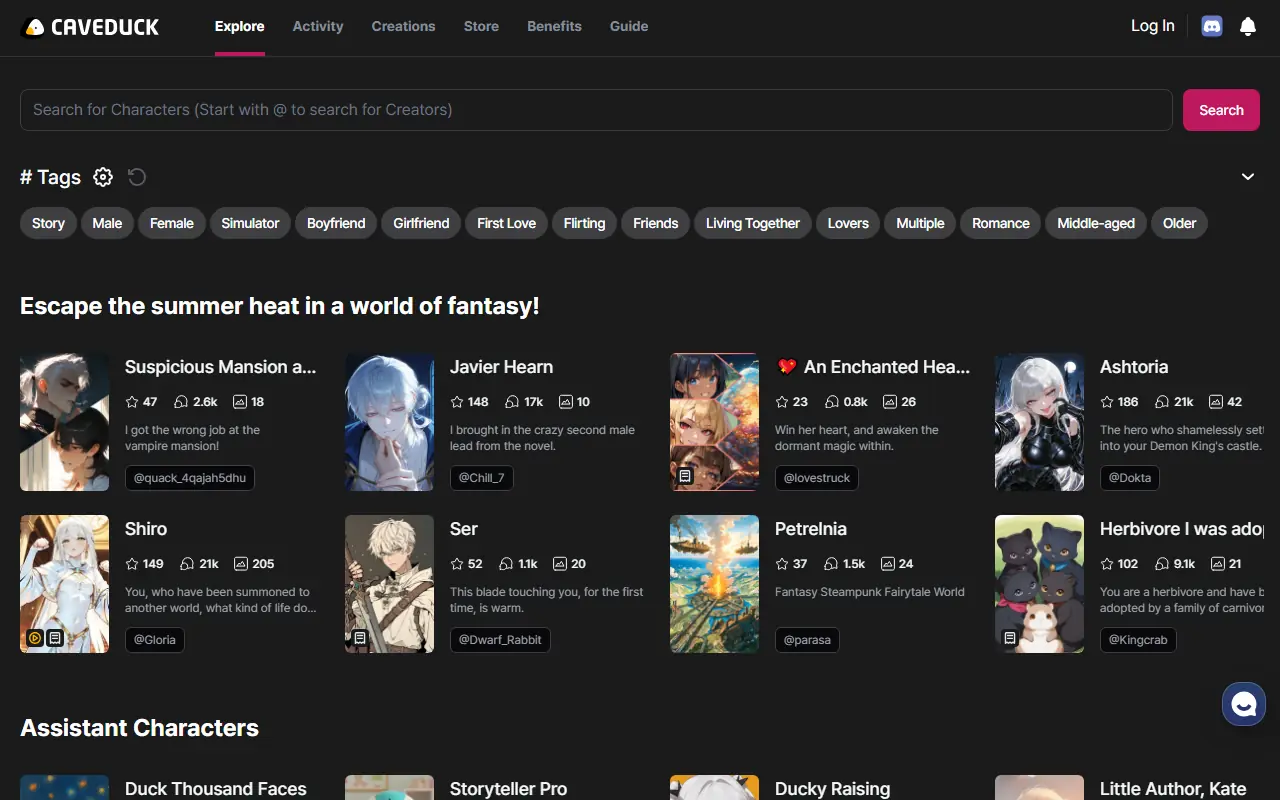Reset tags with the refresh icon
The image size is (1280, 800).
point(137,177)
